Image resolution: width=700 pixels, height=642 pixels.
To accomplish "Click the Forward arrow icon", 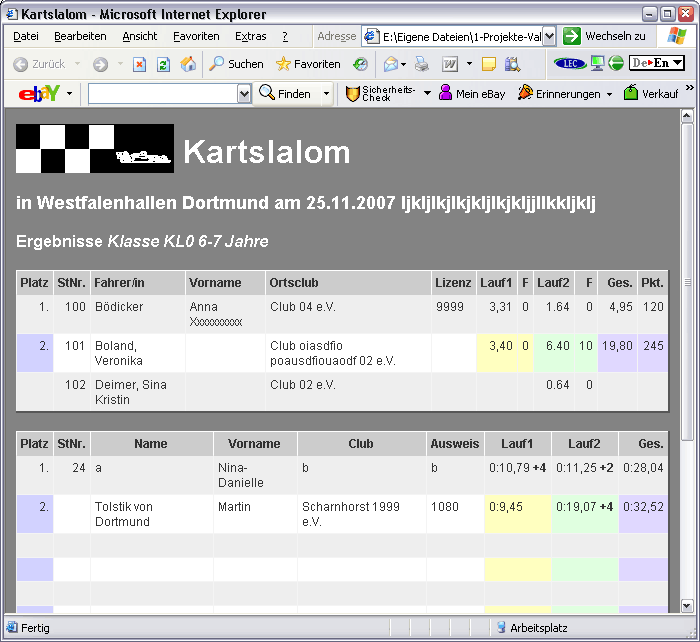I will (100, 65).
